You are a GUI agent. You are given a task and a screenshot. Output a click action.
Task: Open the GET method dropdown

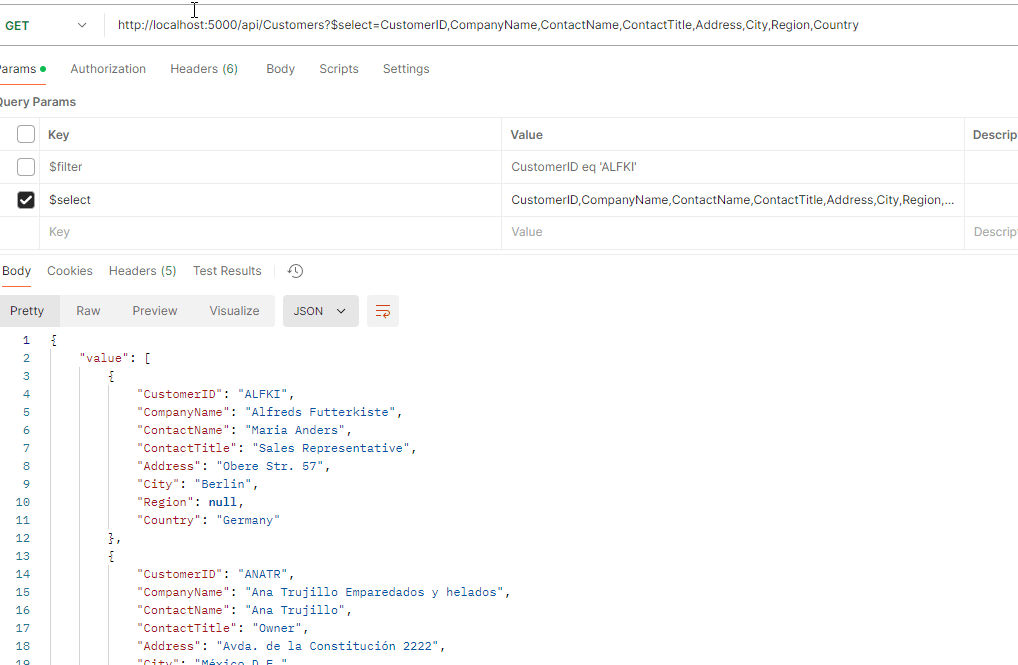[45, 25]
